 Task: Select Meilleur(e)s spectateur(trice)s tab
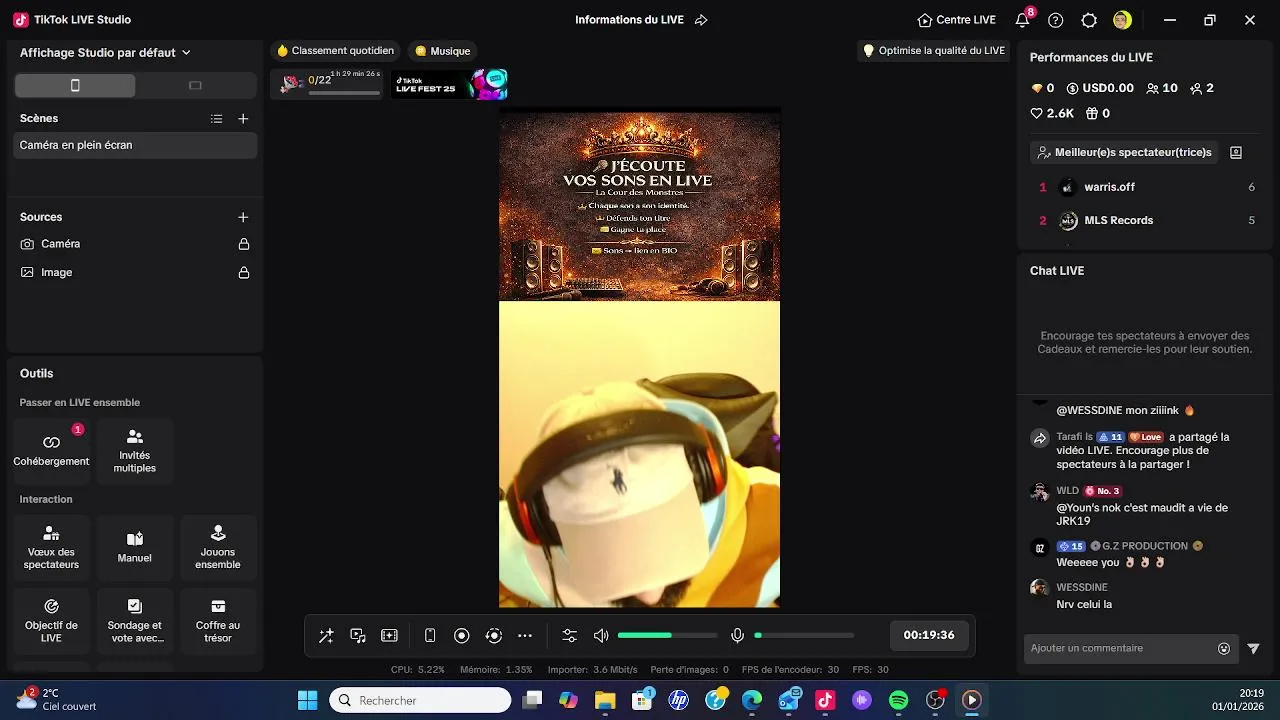(1126, 153)
